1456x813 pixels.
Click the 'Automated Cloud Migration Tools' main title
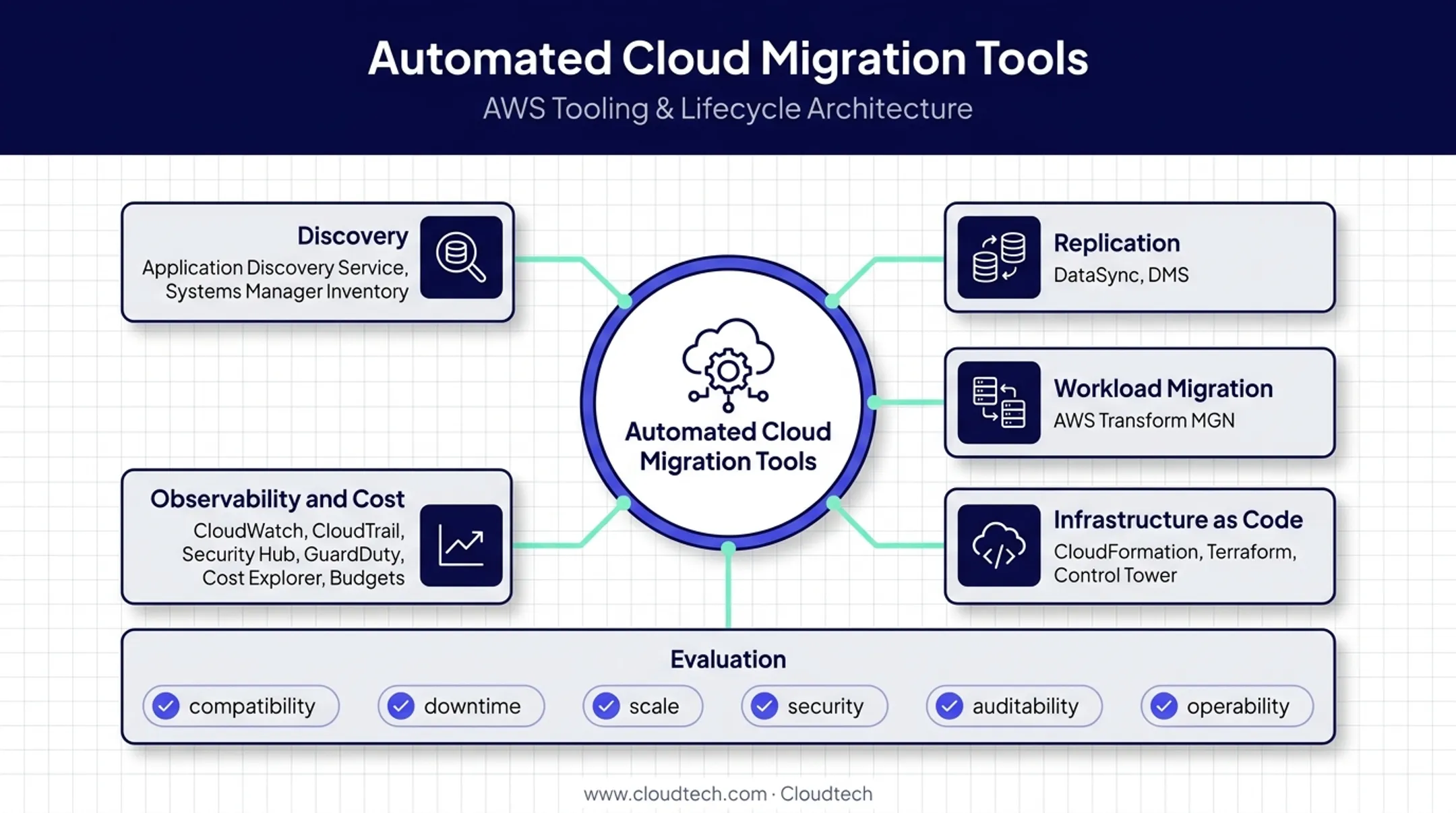pyautogui.click(x=728, y=58)
